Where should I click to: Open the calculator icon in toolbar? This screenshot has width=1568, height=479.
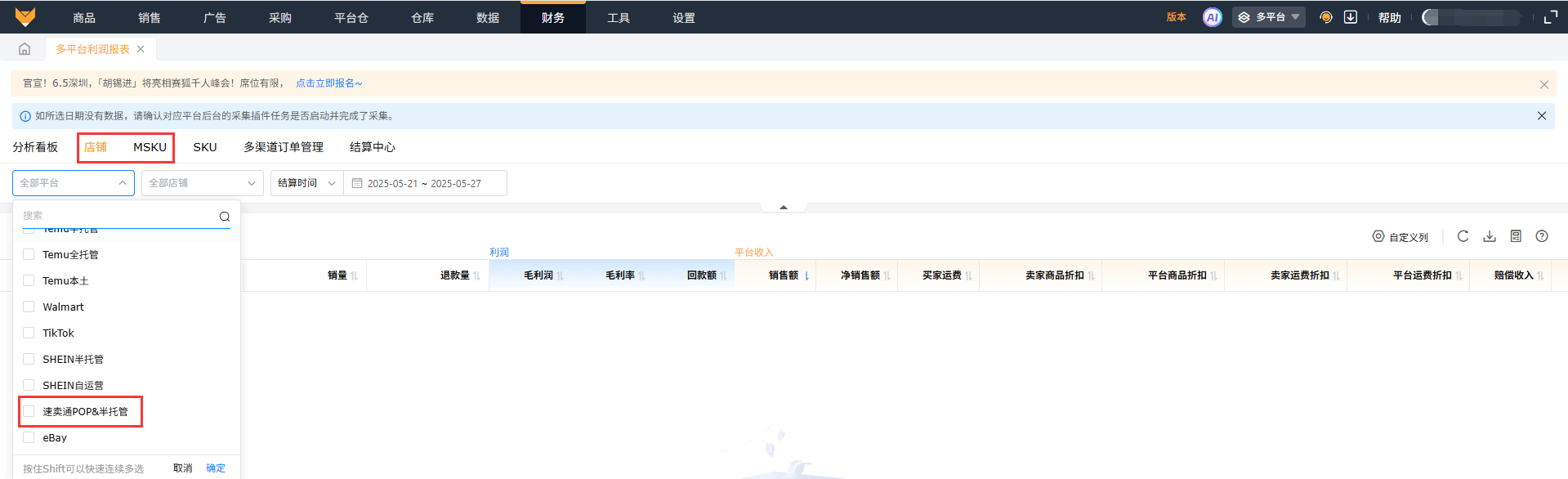tap(1516, 236)
